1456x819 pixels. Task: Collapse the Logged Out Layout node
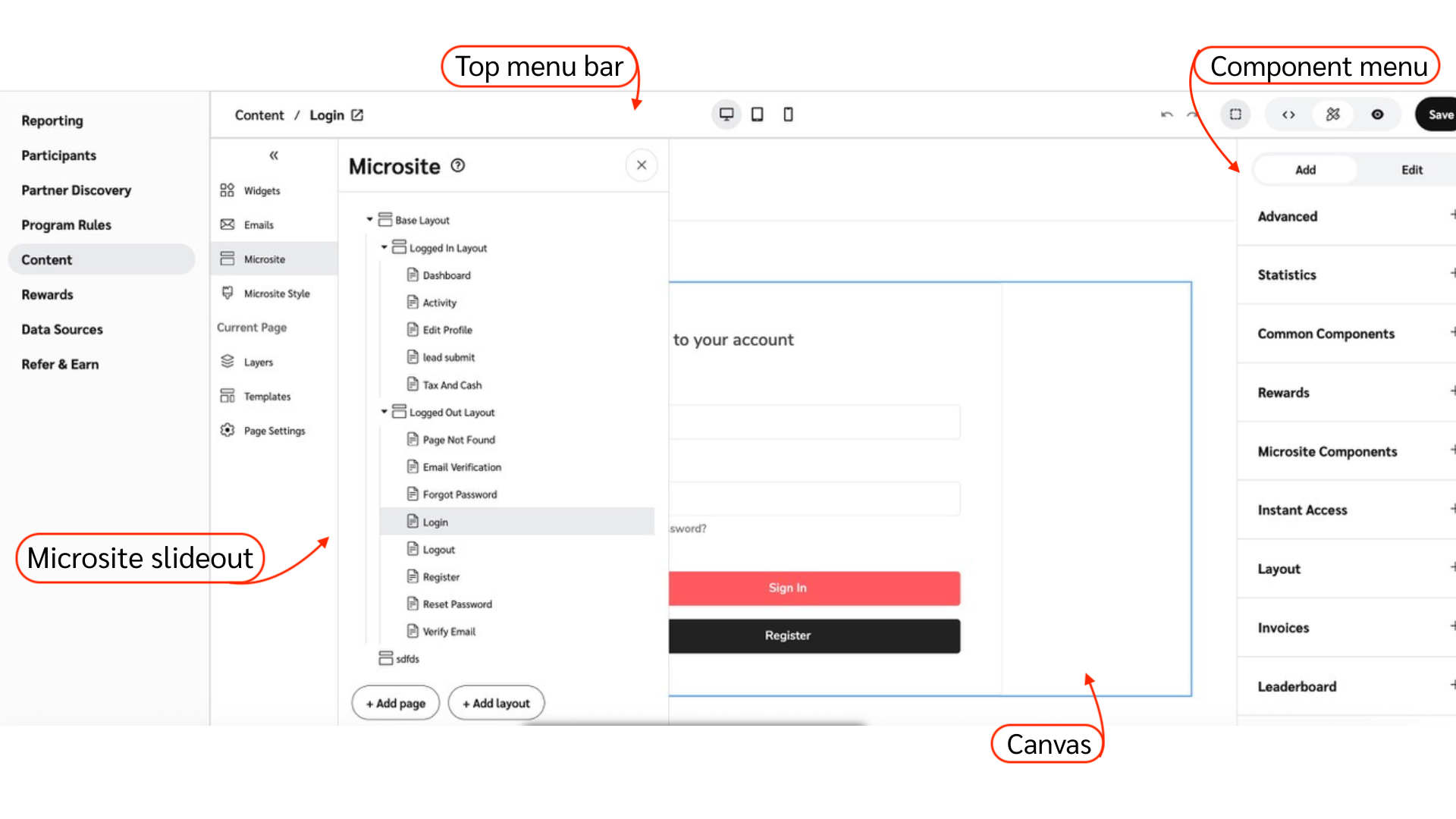coord(384,412)
